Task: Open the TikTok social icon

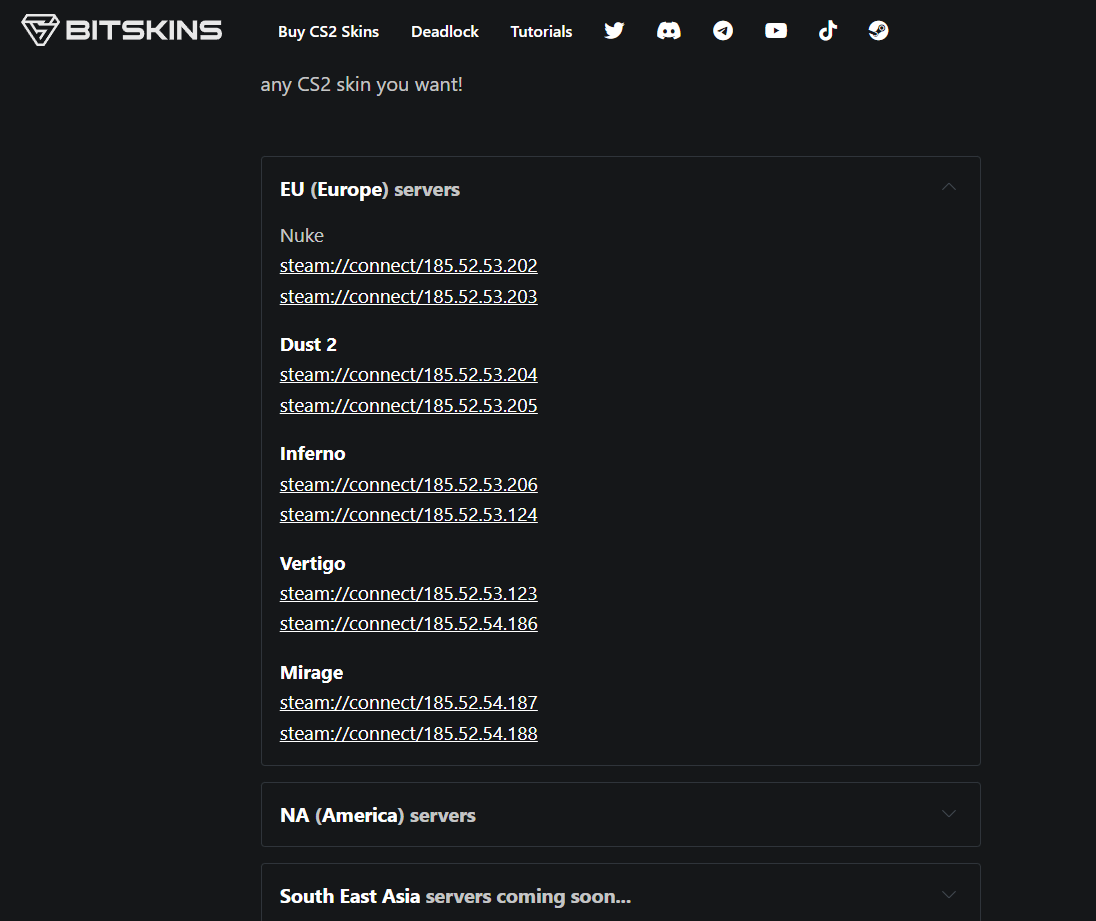Action: click(x=828, y=31)
